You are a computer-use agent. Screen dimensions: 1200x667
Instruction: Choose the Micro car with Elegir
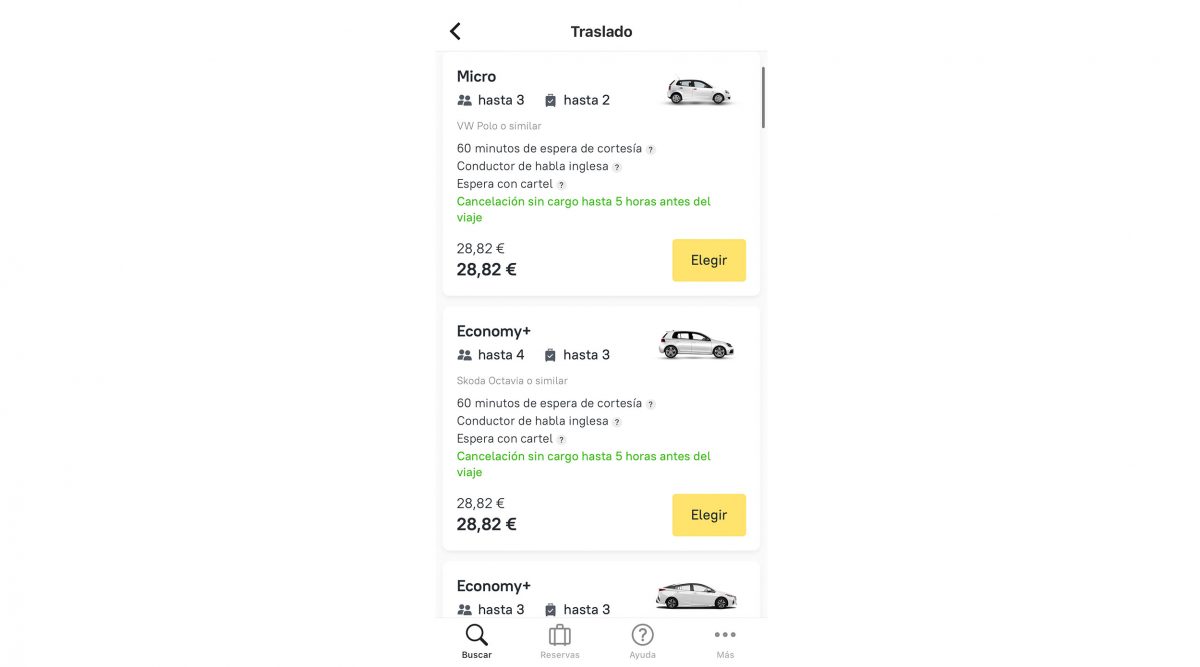708,260
